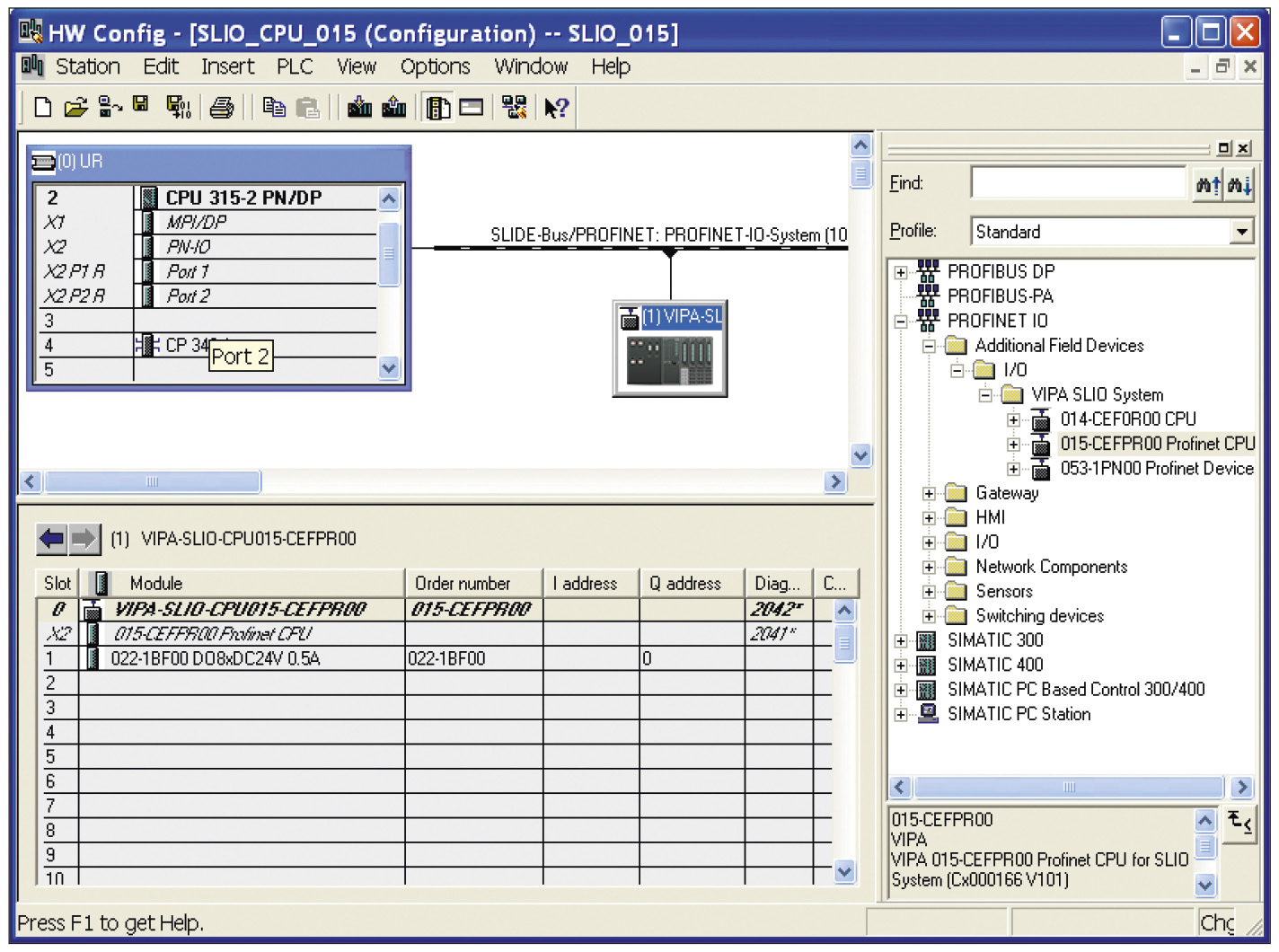
Task: Click the Download to Module icon
Action: tap(359, 108)
